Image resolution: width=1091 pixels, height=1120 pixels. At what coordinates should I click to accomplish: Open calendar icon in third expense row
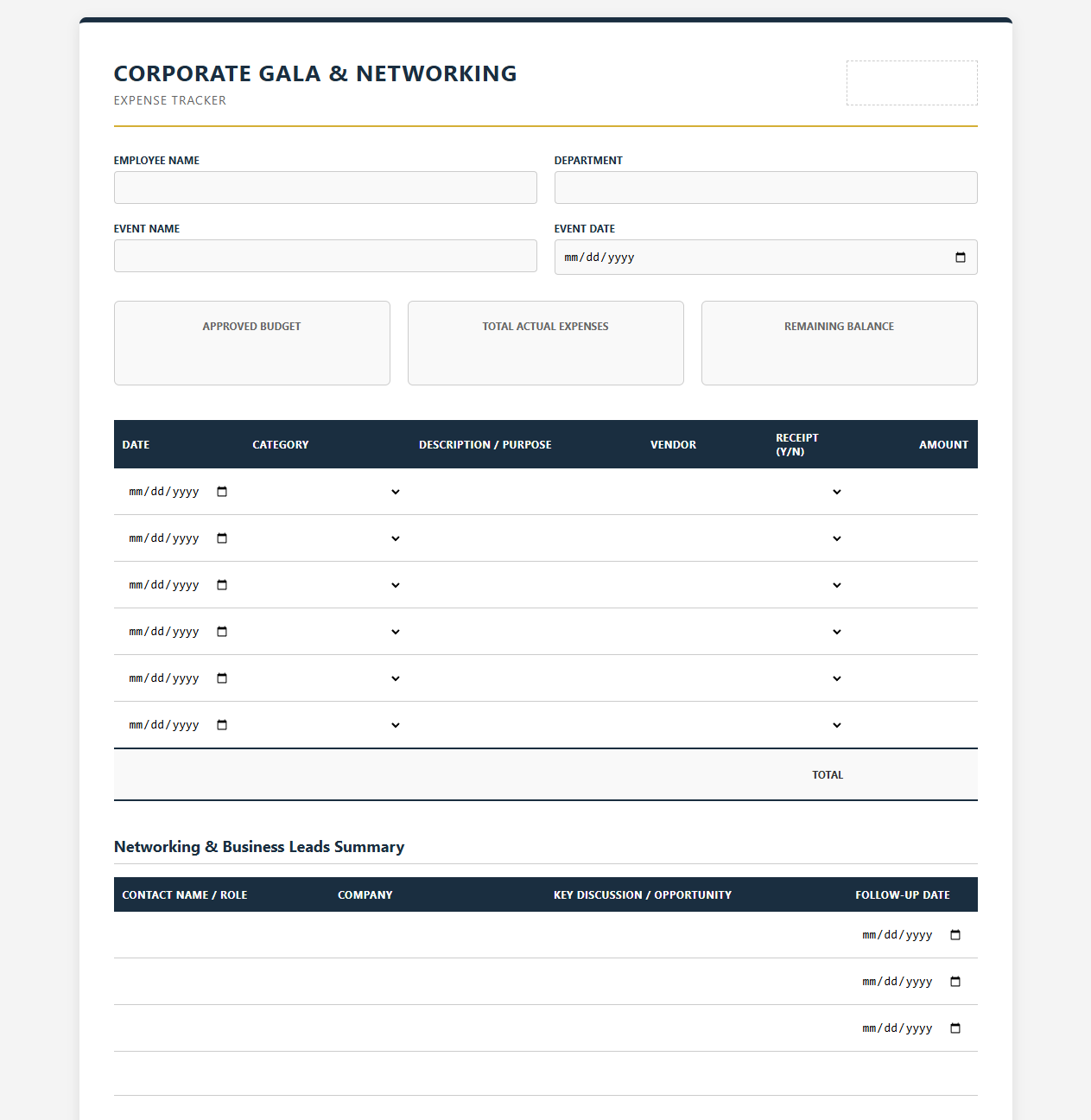[x=222, y=585]
